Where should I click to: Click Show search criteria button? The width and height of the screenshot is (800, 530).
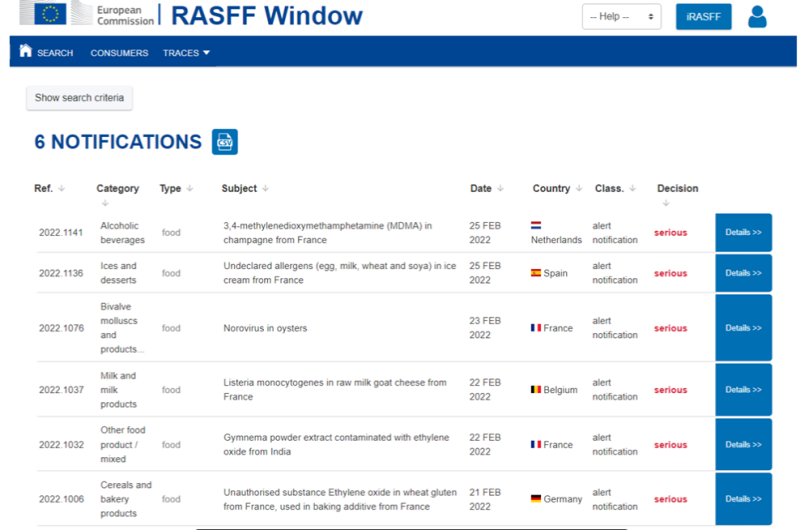(79, 97)
